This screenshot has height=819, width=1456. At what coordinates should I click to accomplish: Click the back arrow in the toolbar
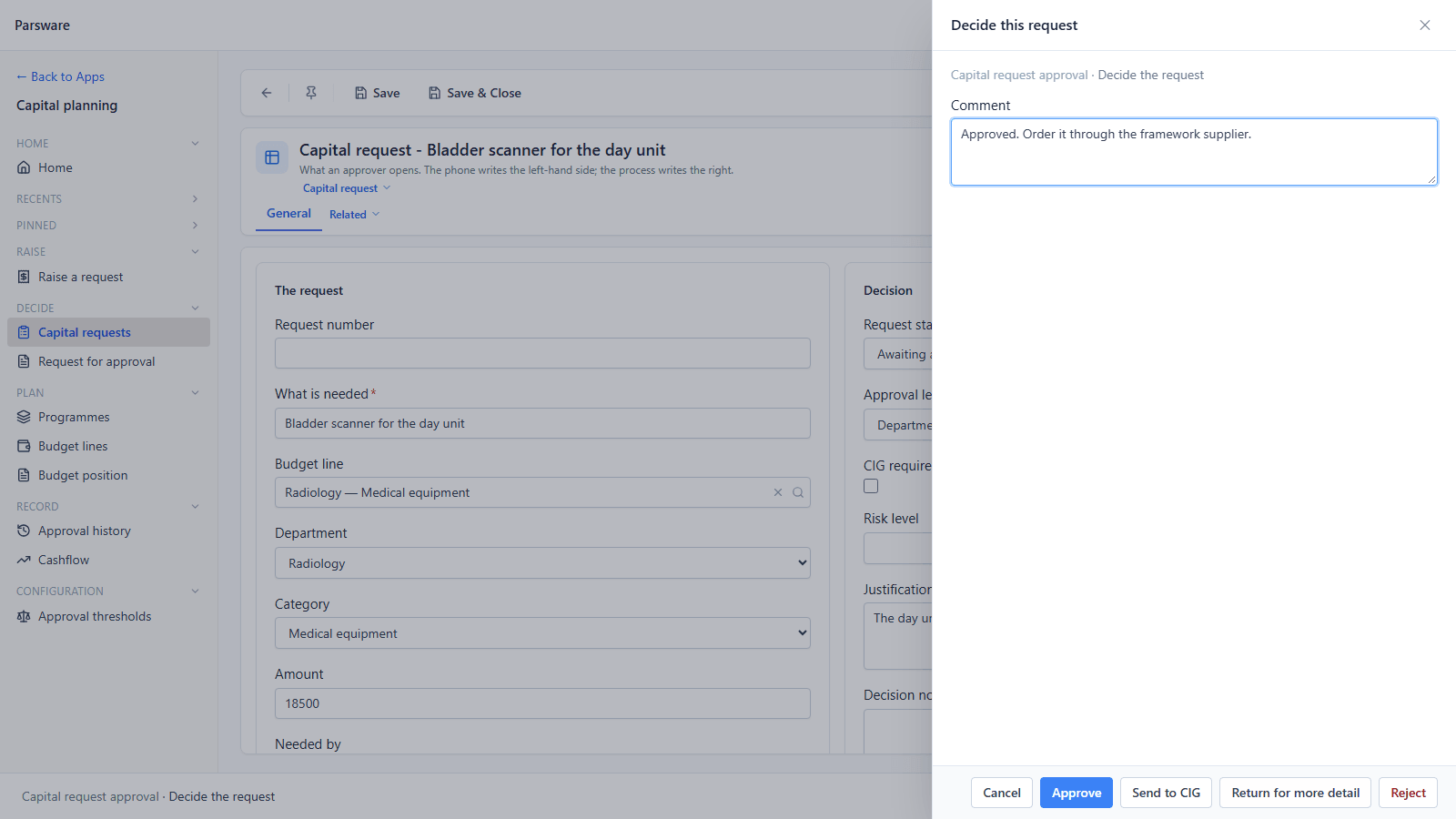267,93
